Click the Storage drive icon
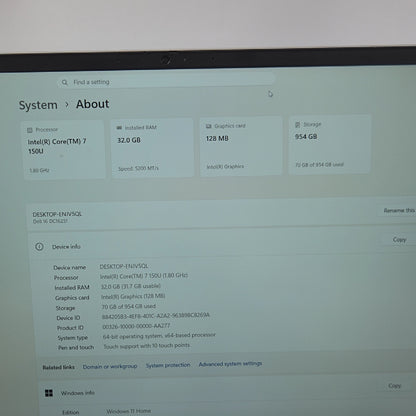Viewport: 416px width, 416px height. [x=297, y=124]
